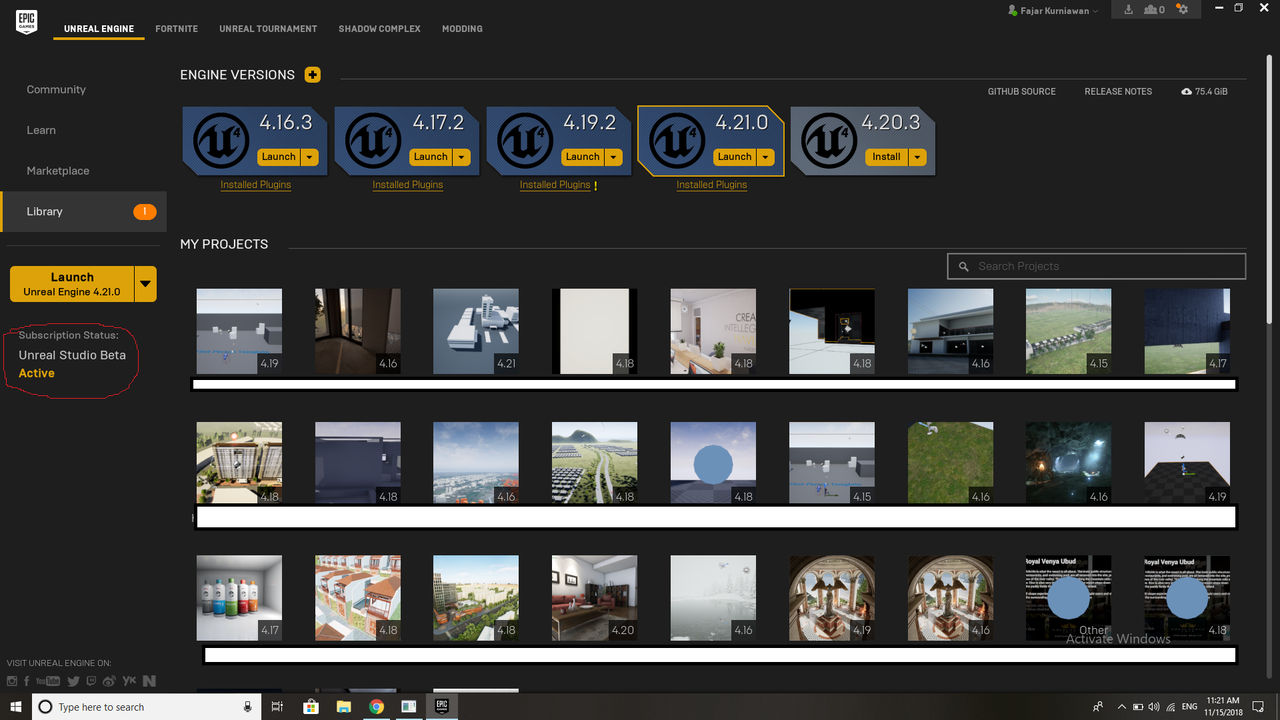Open Installed Plugins link under 4.17.2
The height and width of the screenshot is (720, 1280).
pos(408,185)
